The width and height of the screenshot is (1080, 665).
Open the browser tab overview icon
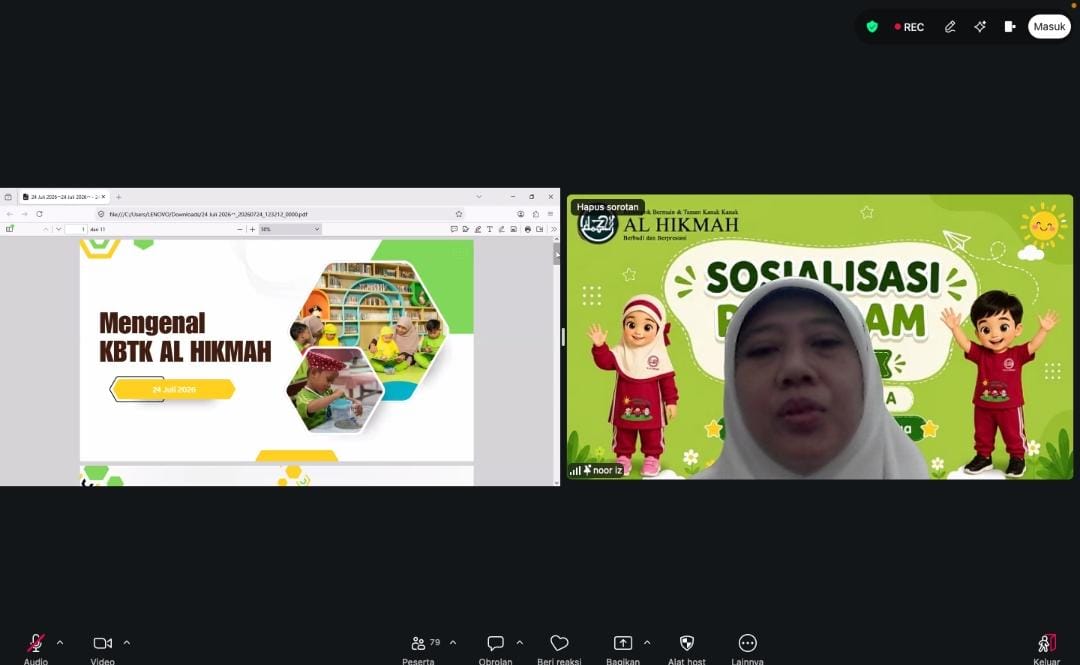pos(8,197)
